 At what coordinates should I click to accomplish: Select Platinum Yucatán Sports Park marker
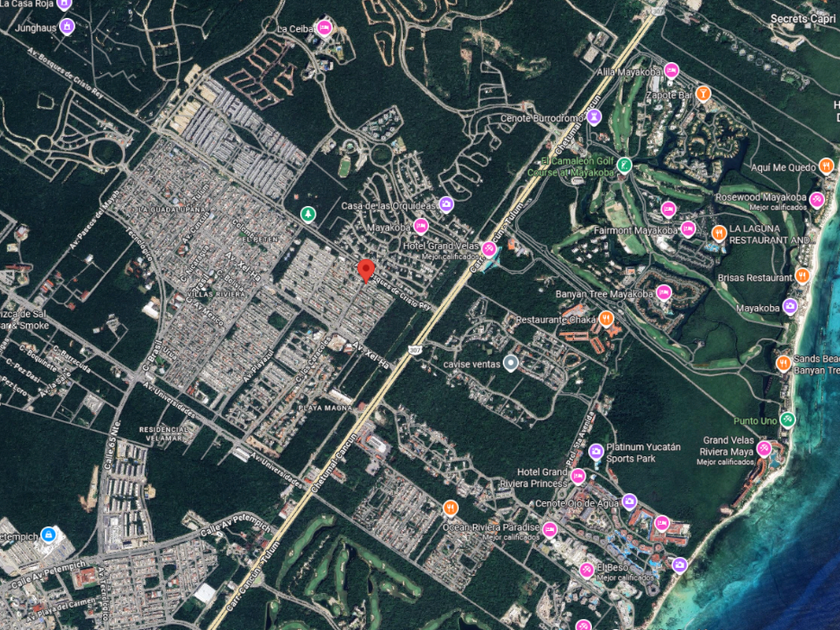click(x=596, y=452)
